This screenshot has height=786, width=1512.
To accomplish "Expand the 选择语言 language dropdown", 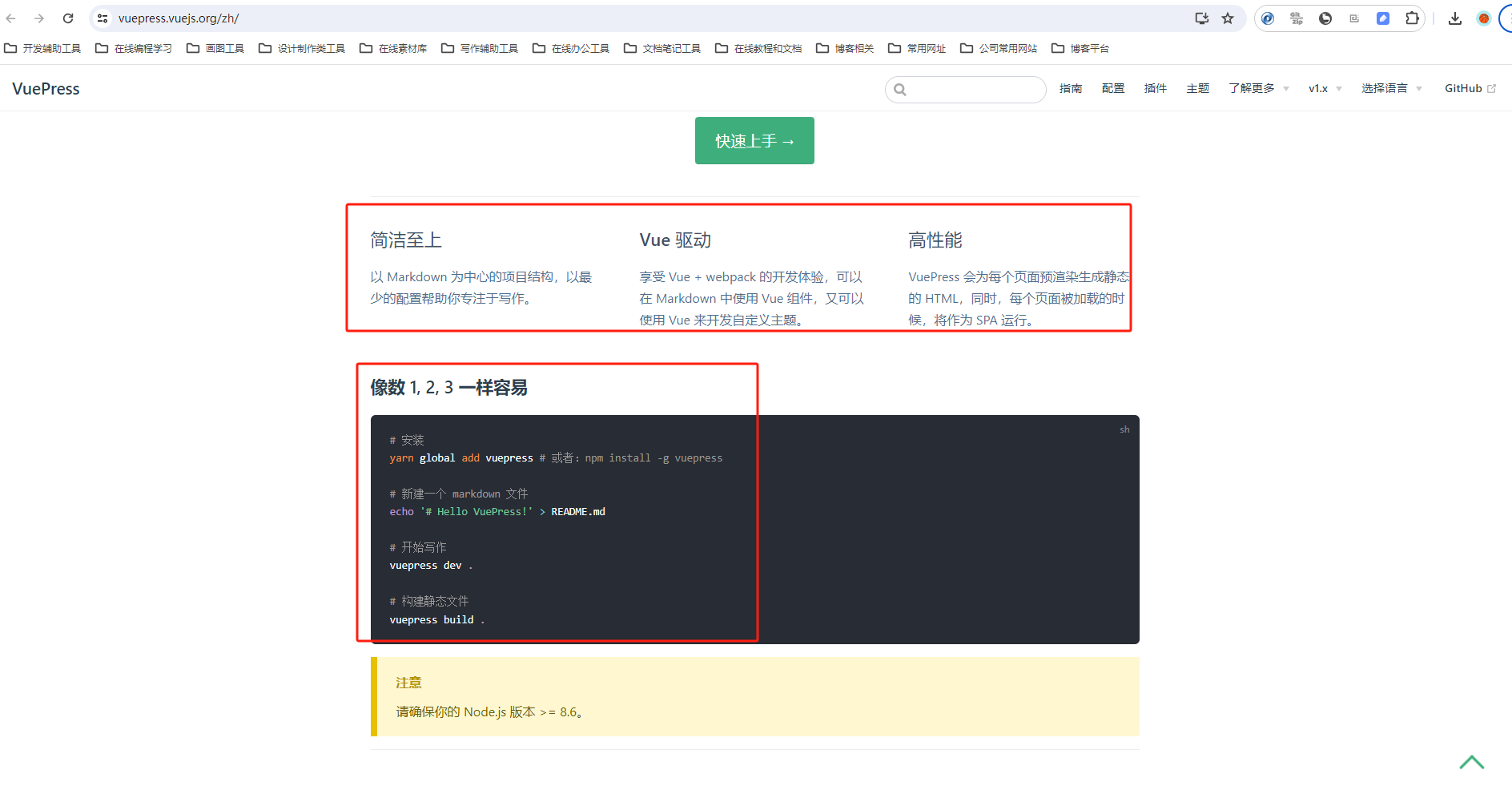I will coord(1392,88).
